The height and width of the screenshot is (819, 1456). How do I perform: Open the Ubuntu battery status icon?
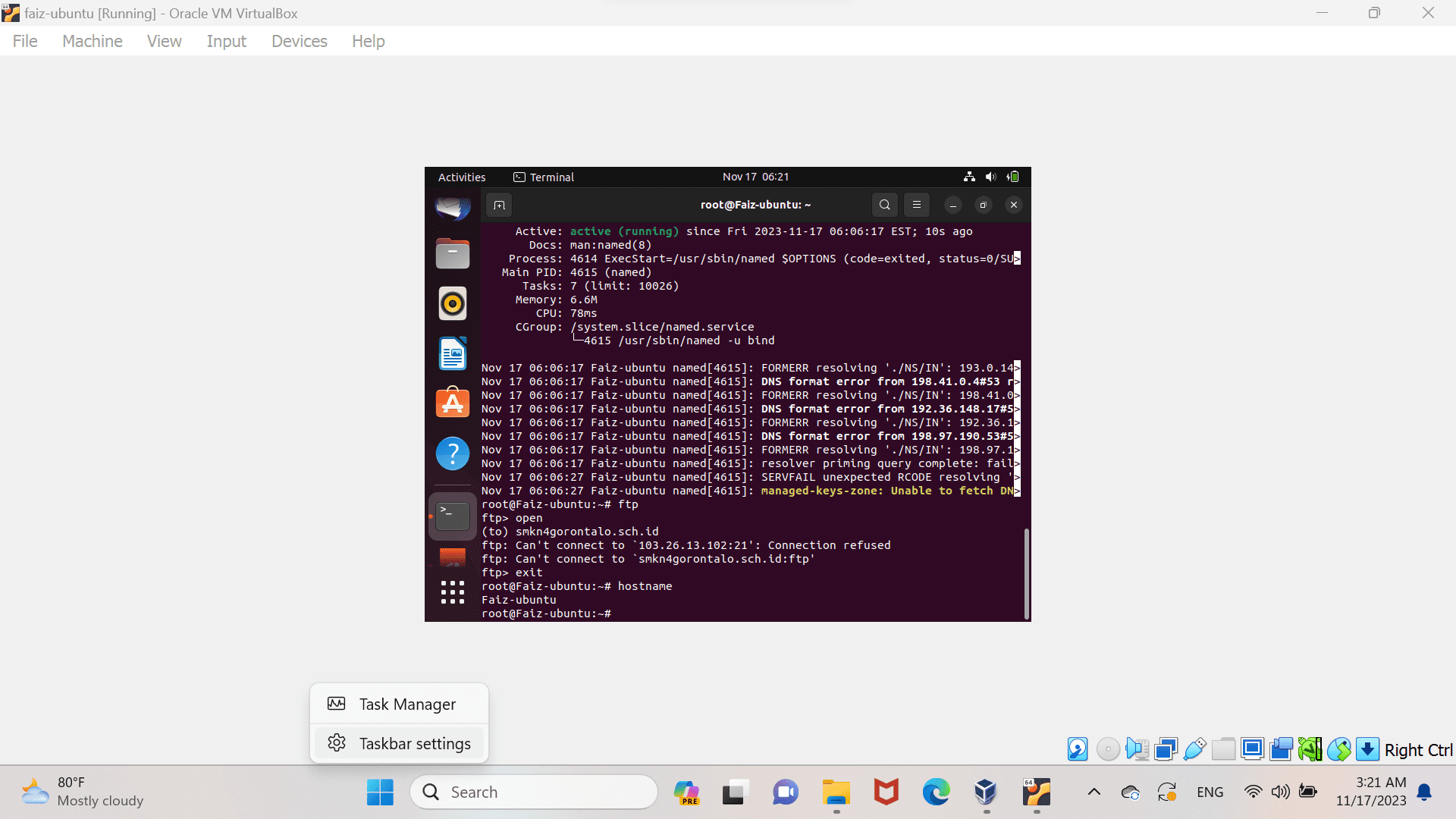point(1013,177)
